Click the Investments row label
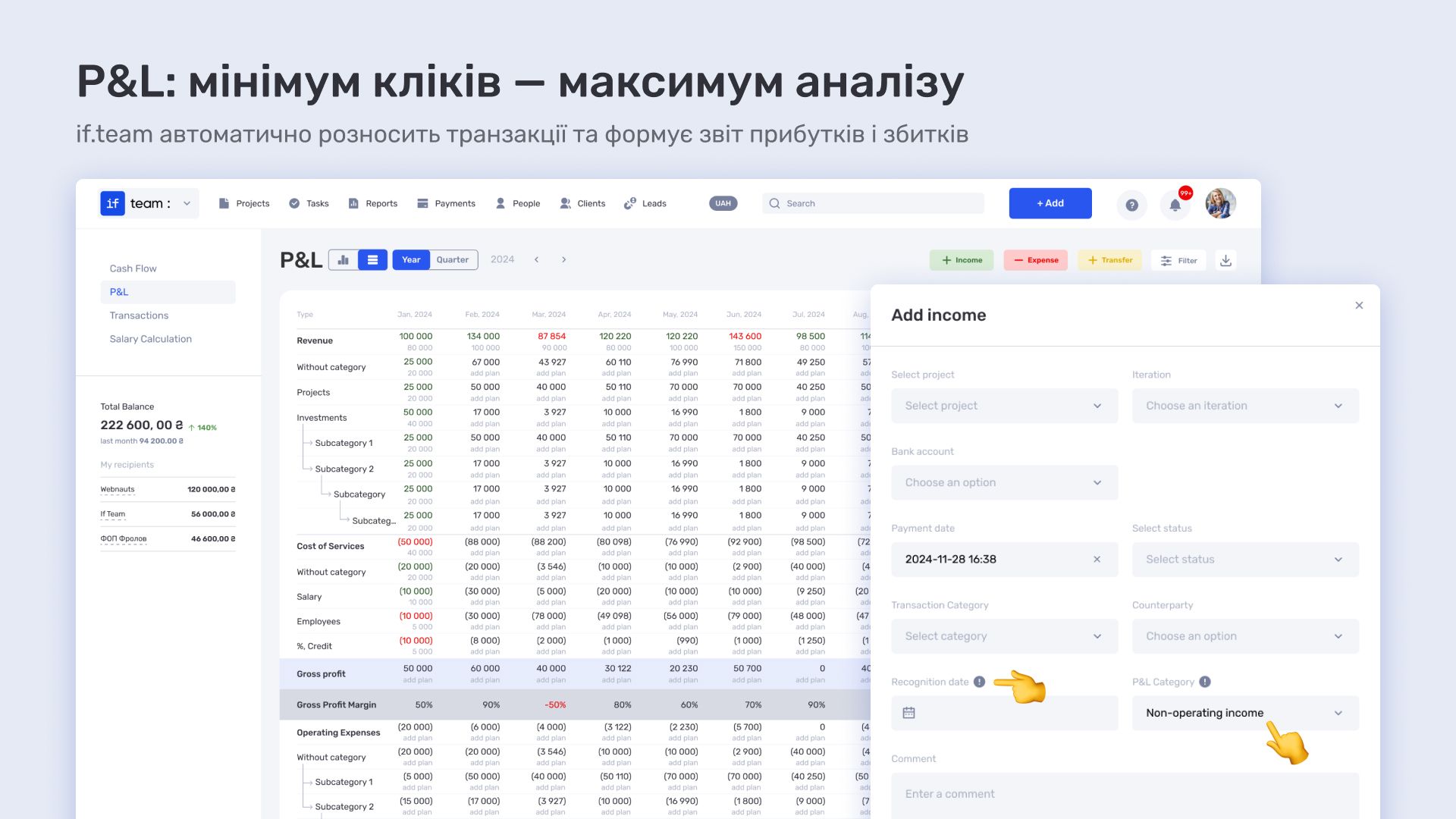 pos(322,418)
